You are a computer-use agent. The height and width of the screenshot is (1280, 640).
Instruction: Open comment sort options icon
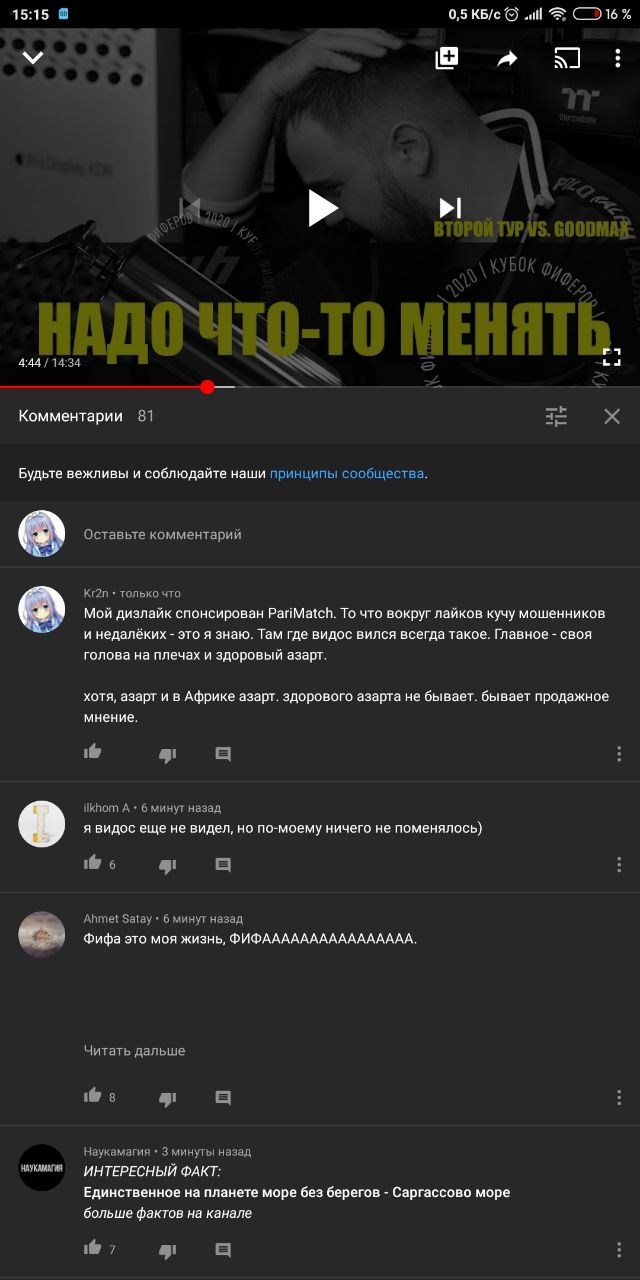tap(556, 416)
